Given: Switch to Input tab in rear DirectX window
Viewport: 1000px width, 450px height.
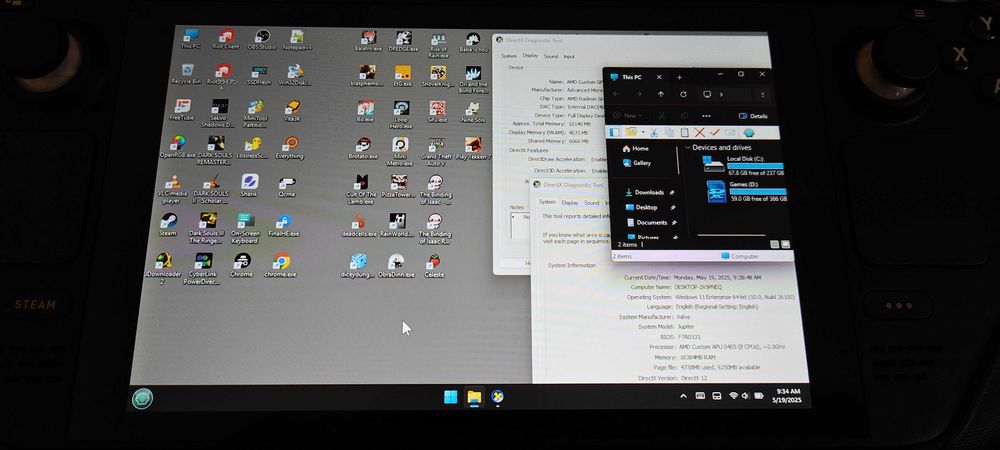Looking at the screenshot, I should [x=569, y=56].
